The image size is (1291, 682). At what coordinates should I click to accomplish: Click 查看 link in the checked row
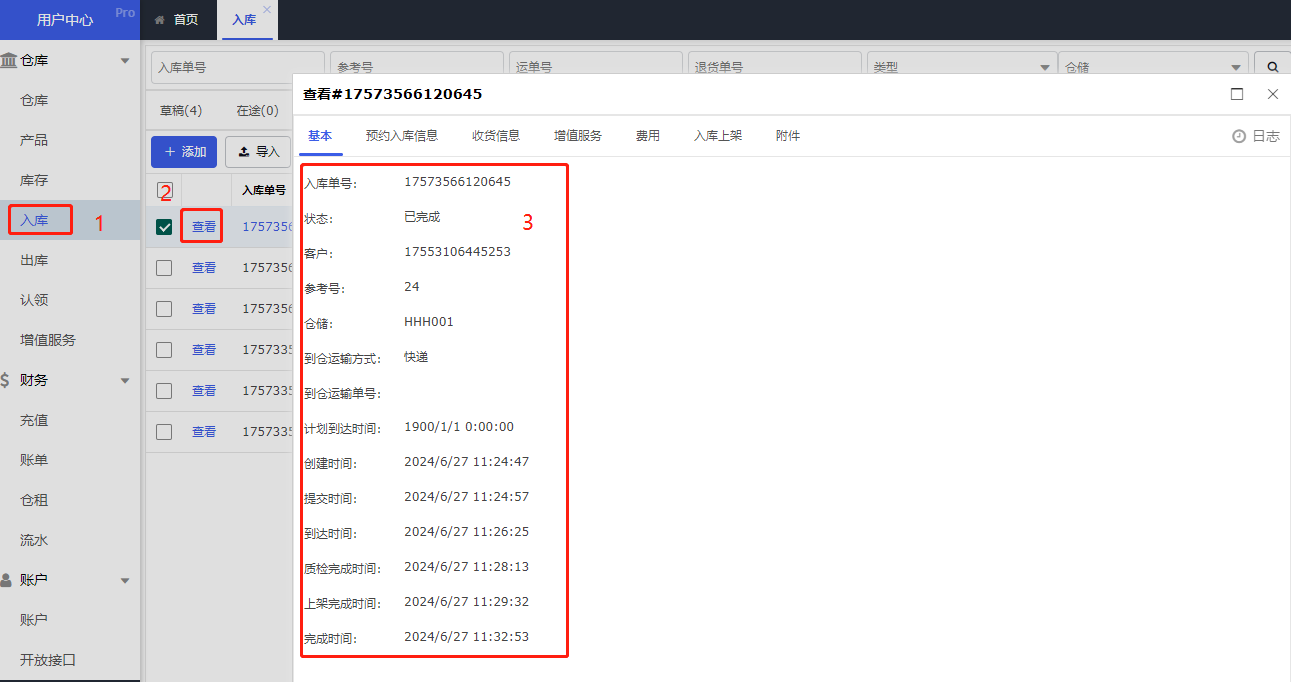click(204, 227)
